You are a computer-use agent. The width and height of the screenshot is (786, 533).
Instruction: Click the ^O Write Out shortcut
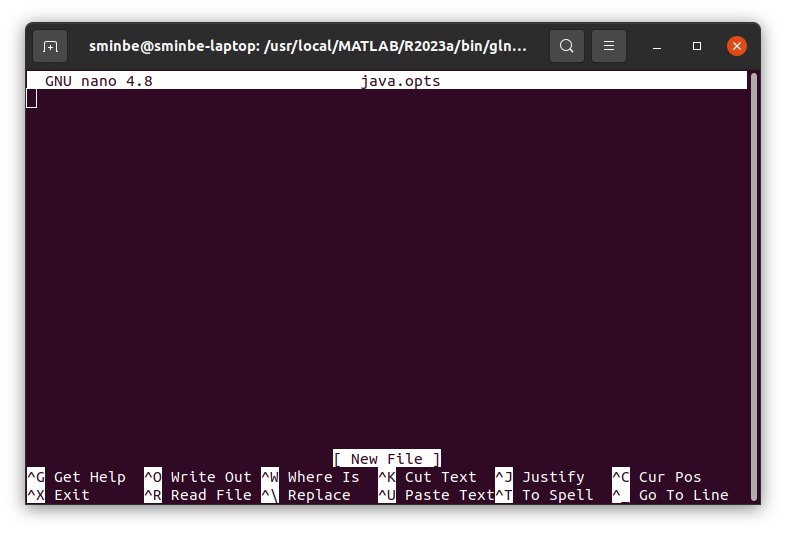click(x=198, y=477)
